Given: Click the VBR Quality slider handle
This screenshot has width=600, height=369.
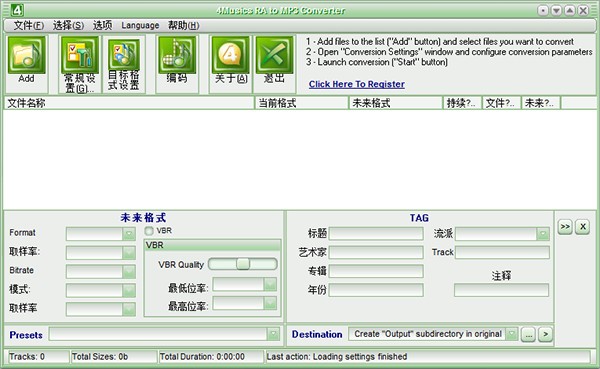Looking at the screenshot, I should point(243,264).
